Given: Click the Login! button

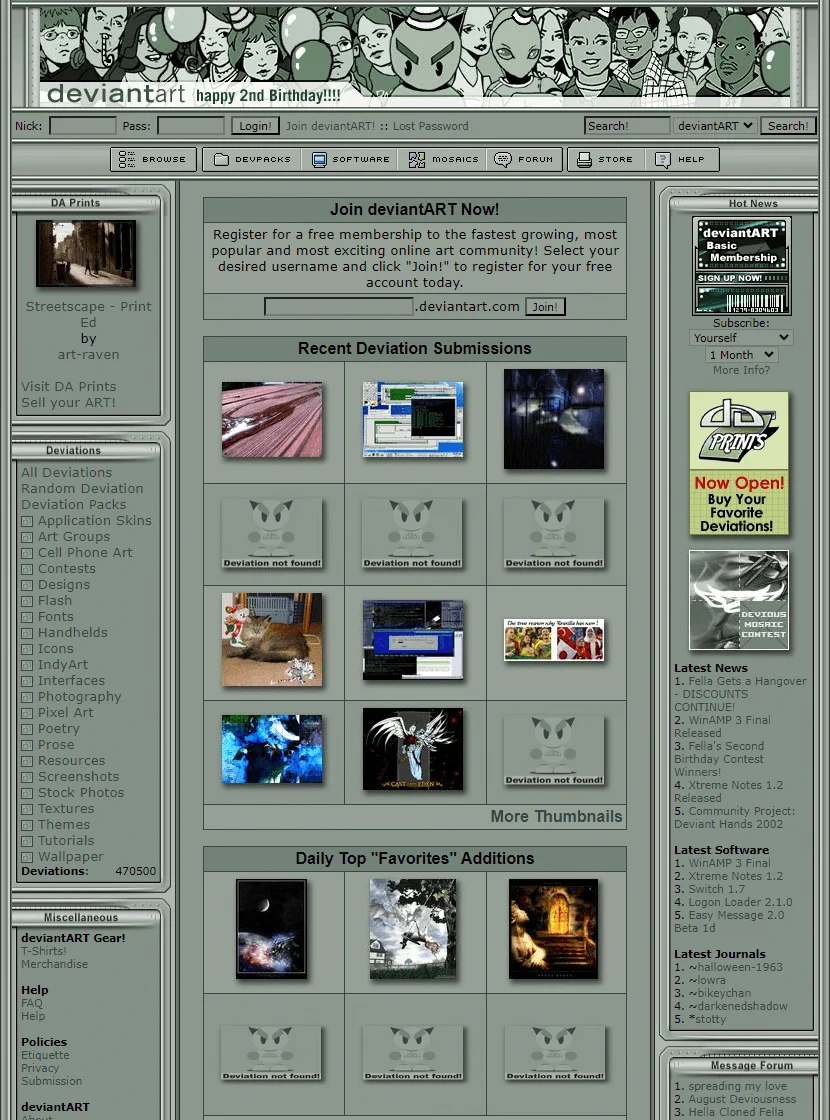Looking at the screenshot, I should [x=255, y=126].
